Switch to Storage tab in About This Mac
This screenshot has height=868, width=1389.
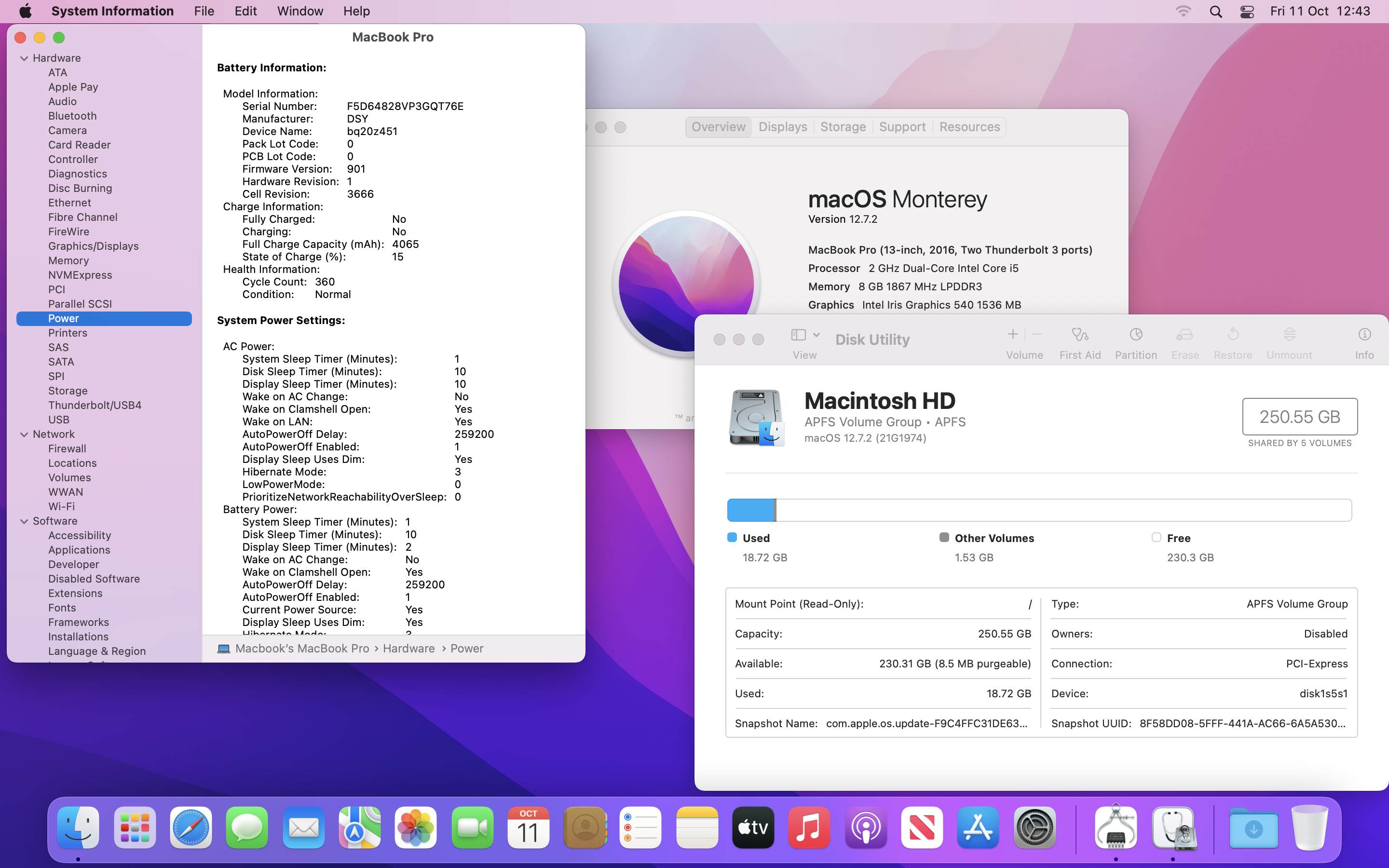pyautogui.click(x=843, y=127)
